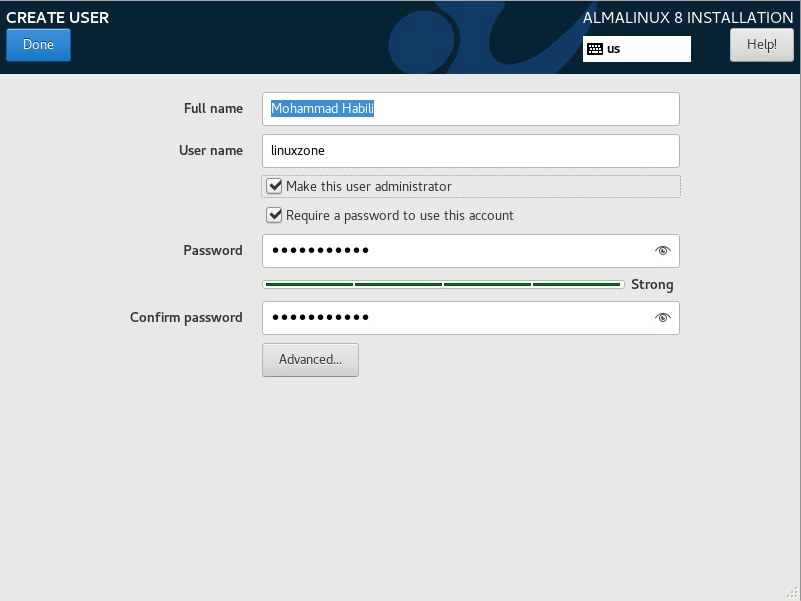Click the password strength bar

point(443,285)
